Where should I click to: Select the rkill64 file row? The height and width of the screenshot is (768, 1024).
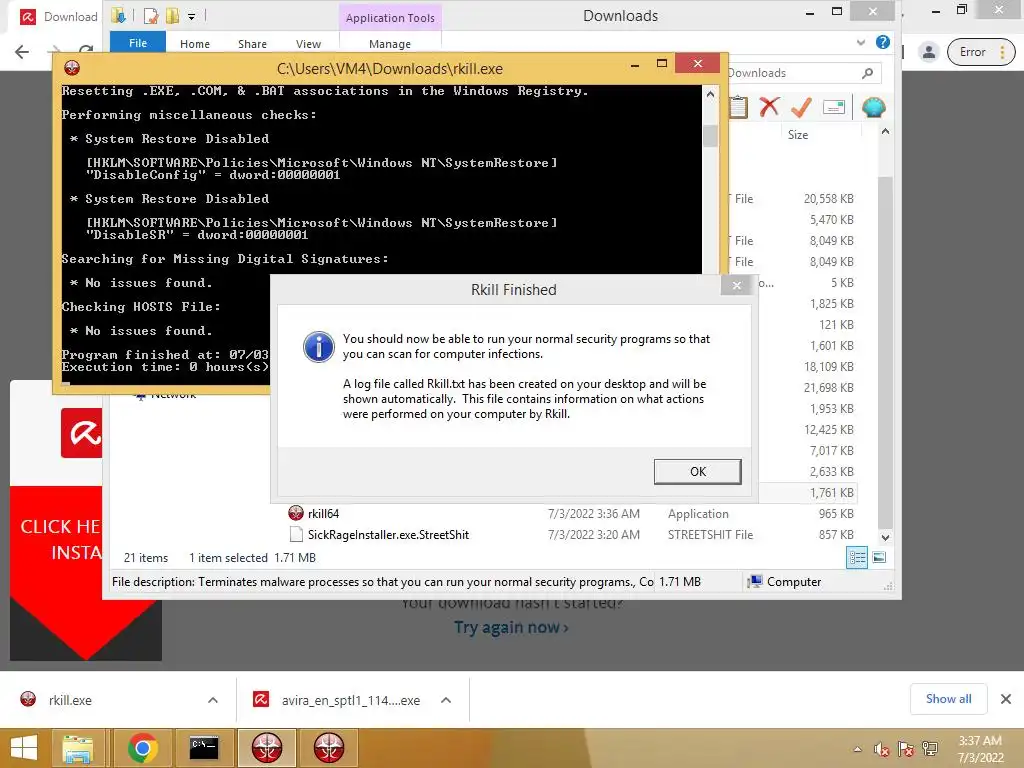coord(571,514)
